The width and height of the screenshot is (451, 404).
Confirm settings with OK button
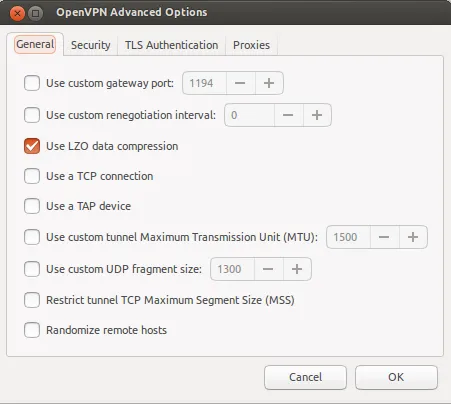coord(396,377)
